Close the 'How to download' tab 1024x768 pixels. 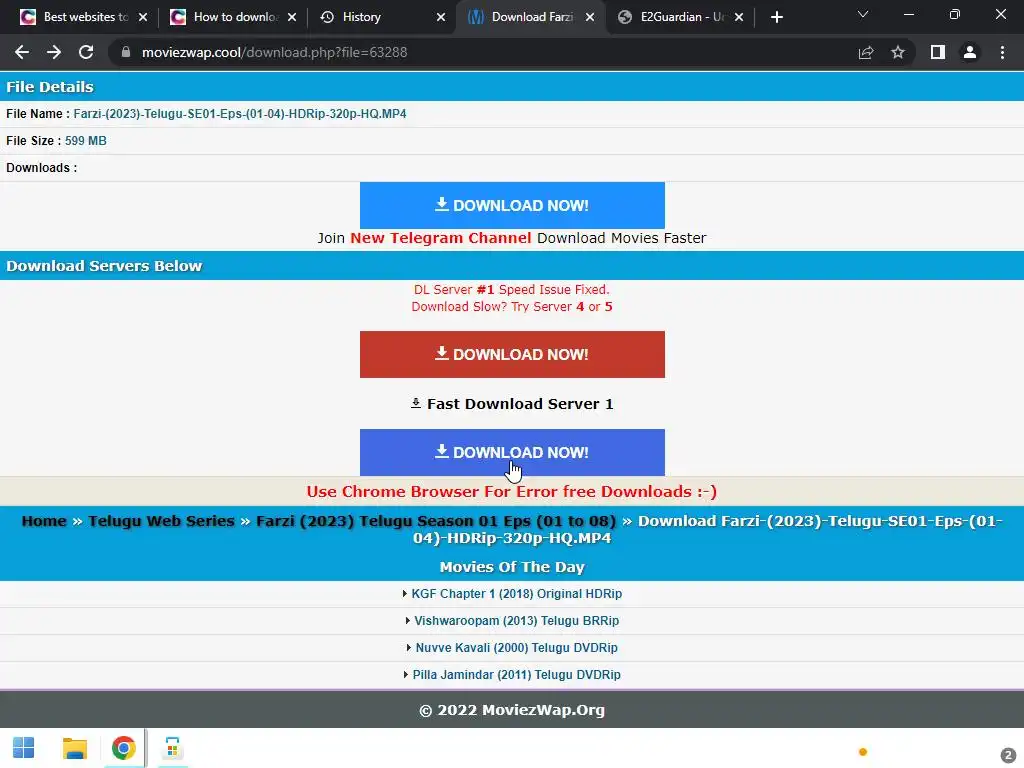(292, 17)
